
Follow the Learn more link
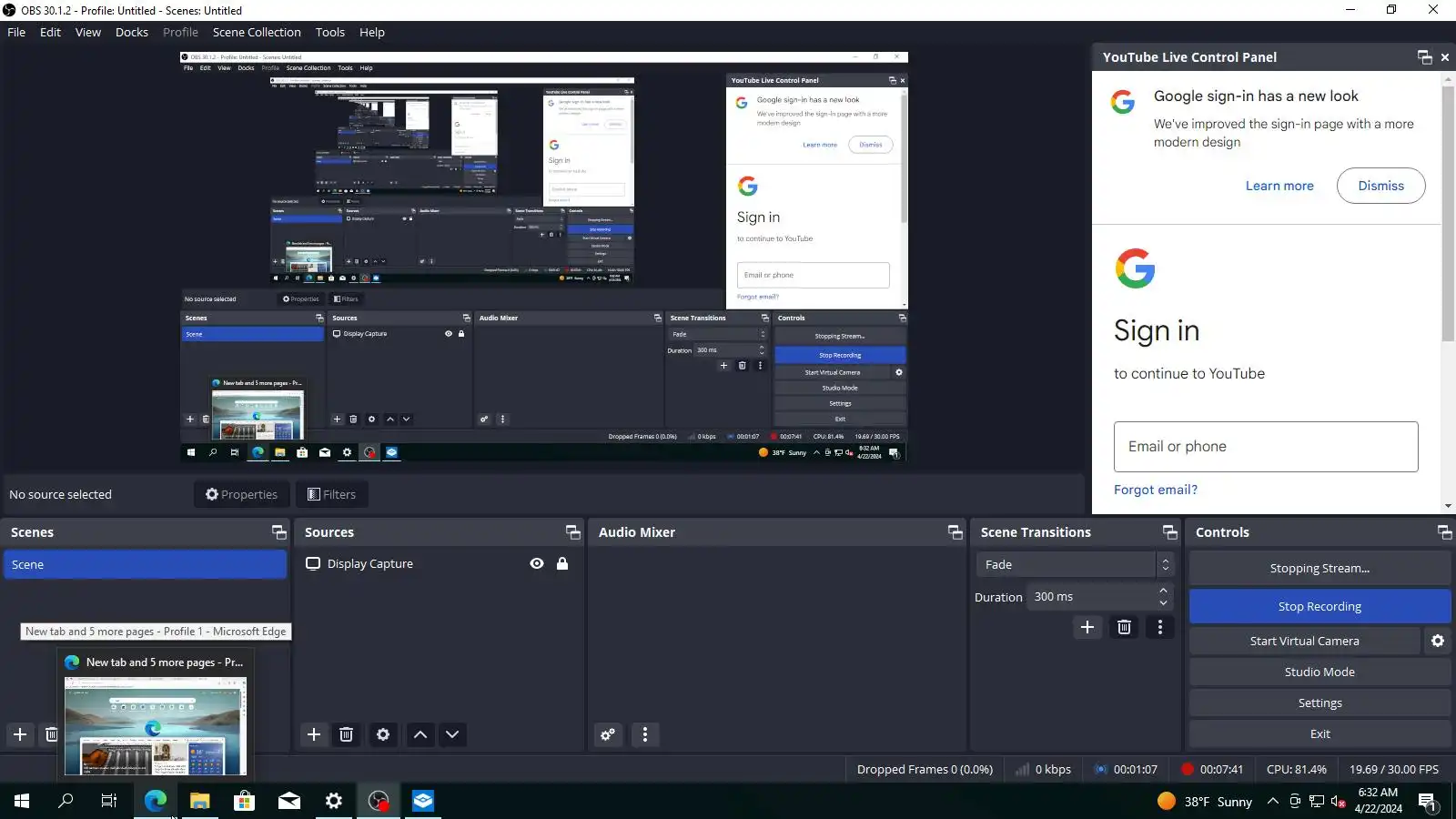click(x=1279, y=186)
